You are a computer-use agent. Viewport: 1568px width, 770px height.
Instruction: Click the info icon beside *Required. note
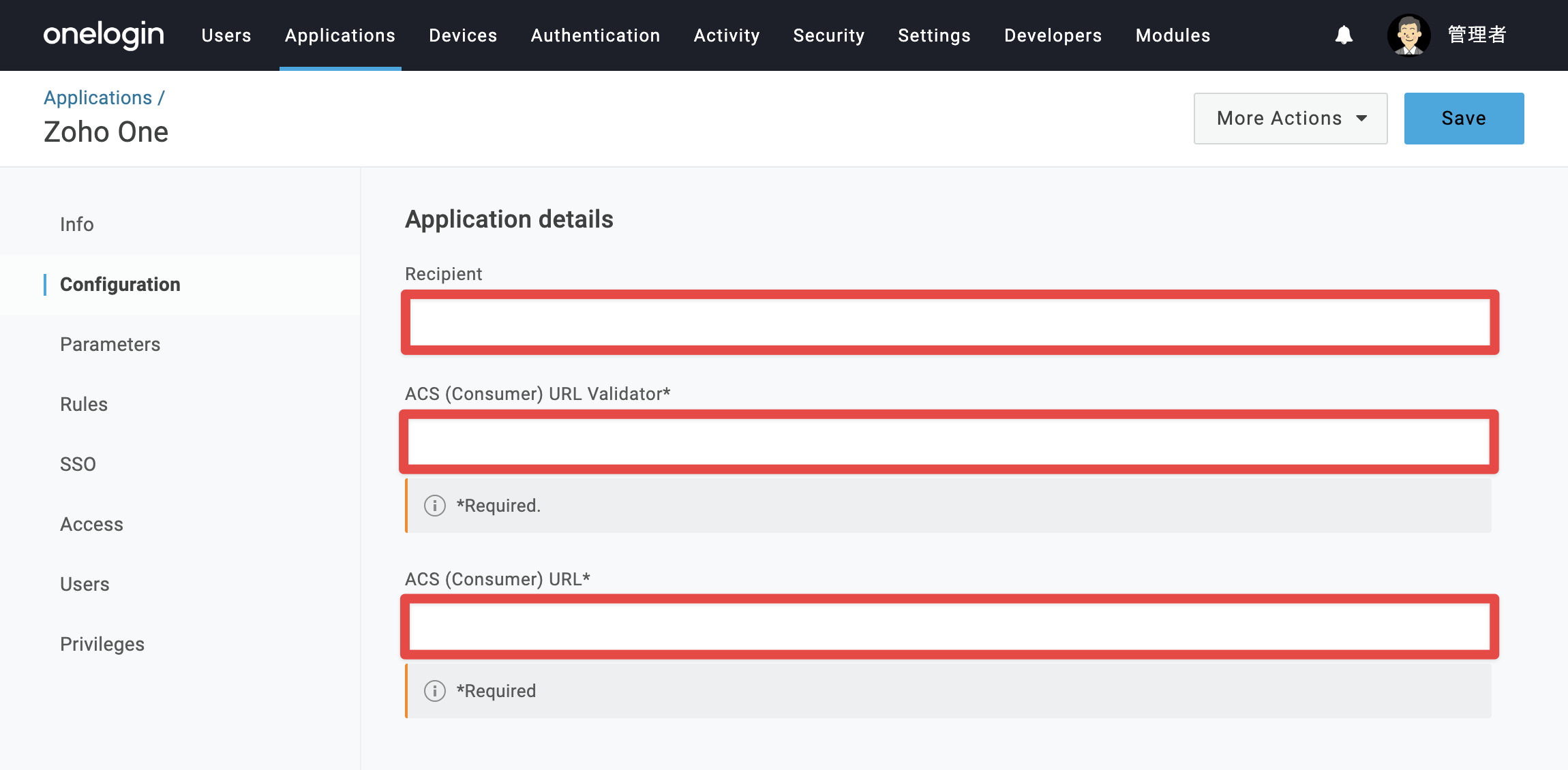(x=435, y=506)
